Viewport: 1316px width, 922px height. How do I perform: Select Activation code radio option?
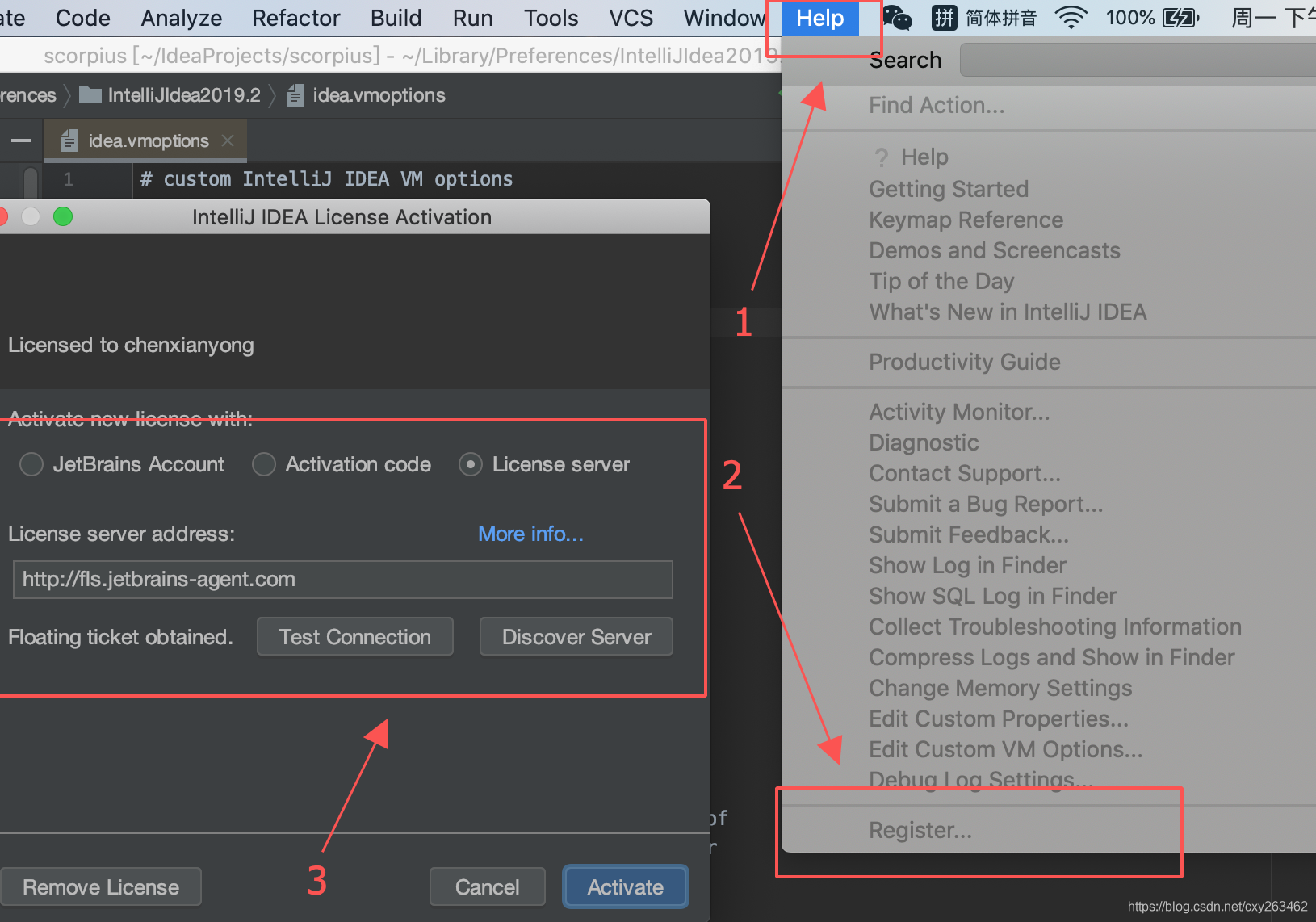point(342,464)
